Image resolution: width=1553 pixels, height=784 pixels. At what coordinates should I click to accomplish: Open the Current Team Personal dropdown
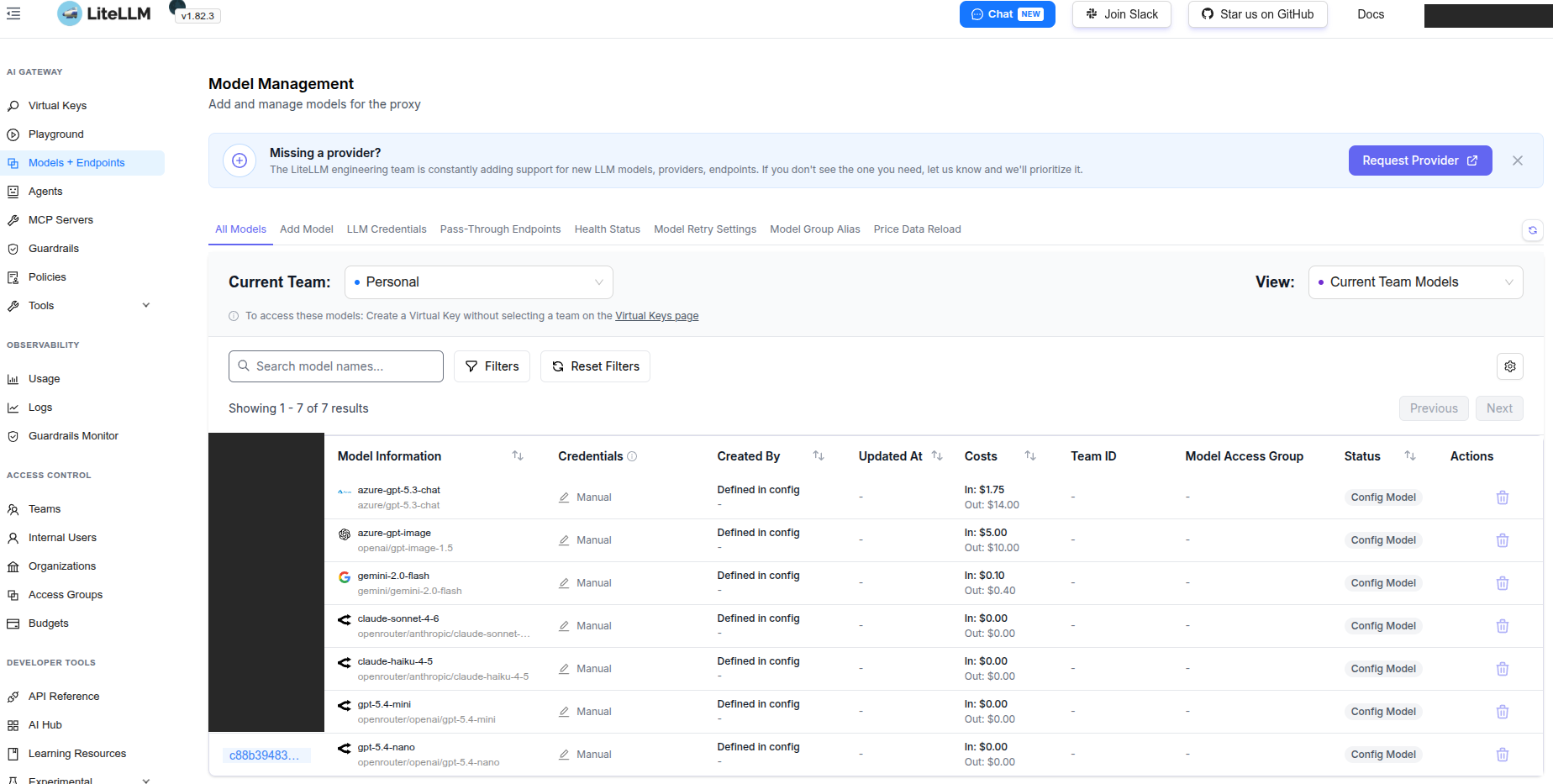(479, 282)
